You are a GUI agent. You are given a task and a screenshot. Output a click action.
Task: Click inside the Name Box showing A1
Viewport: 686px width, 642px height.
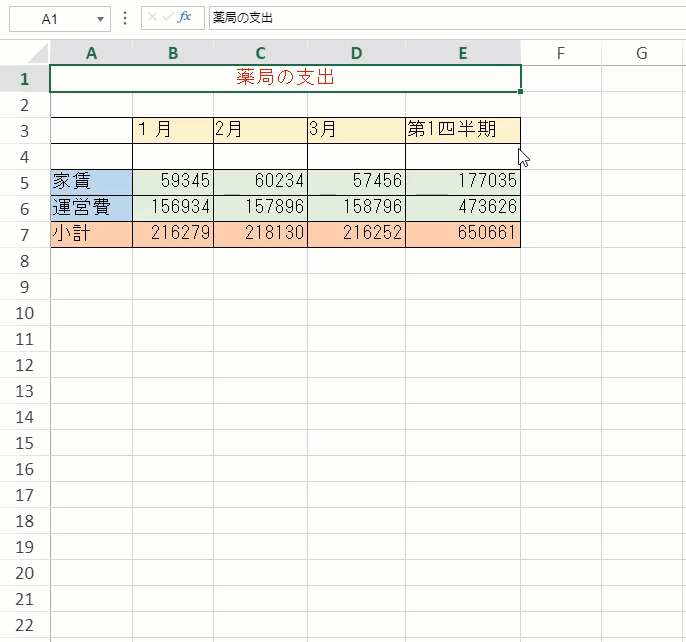[x=50, y=18]
